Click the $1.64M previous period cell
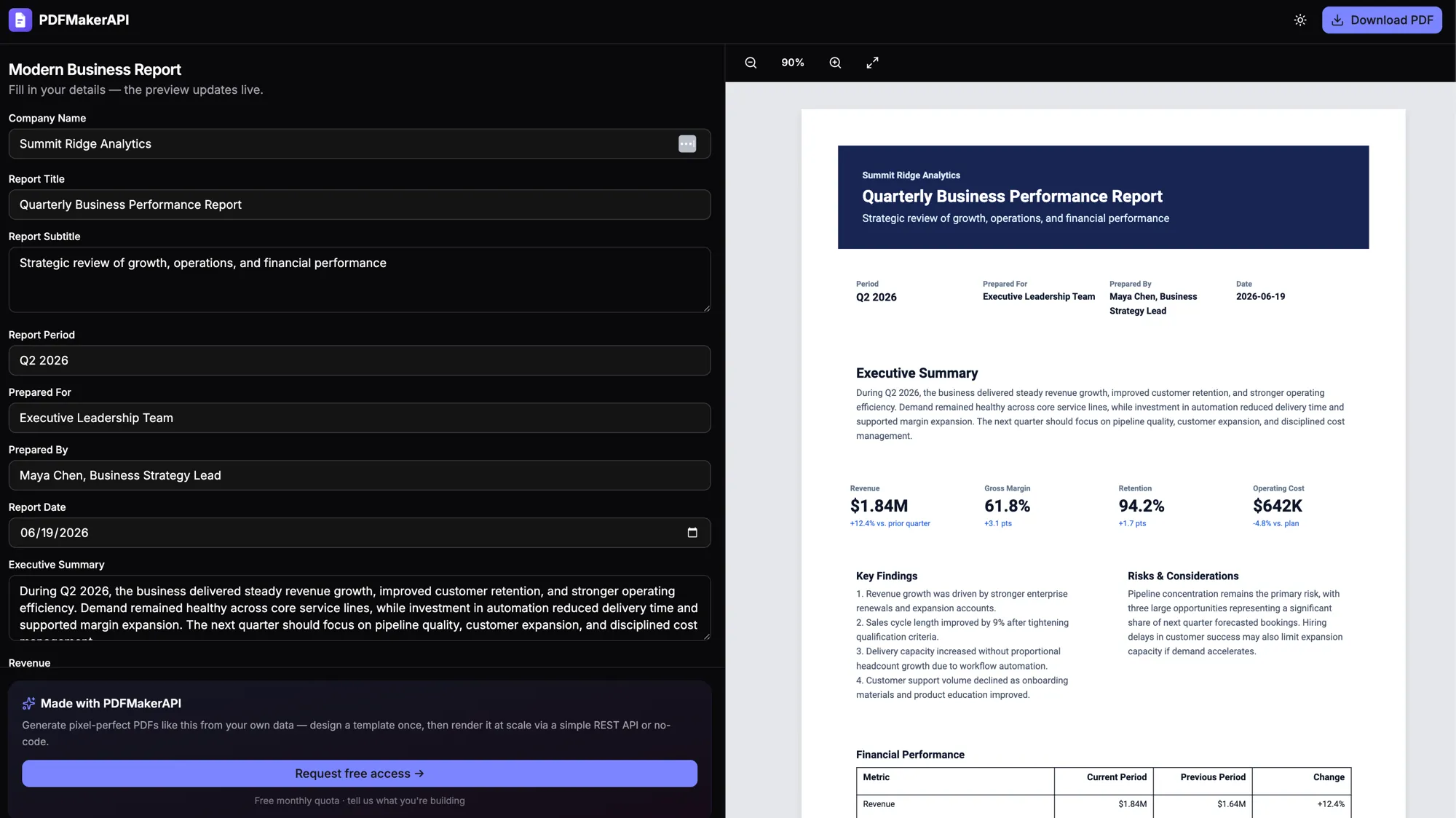 click(x=1231, y=804)
